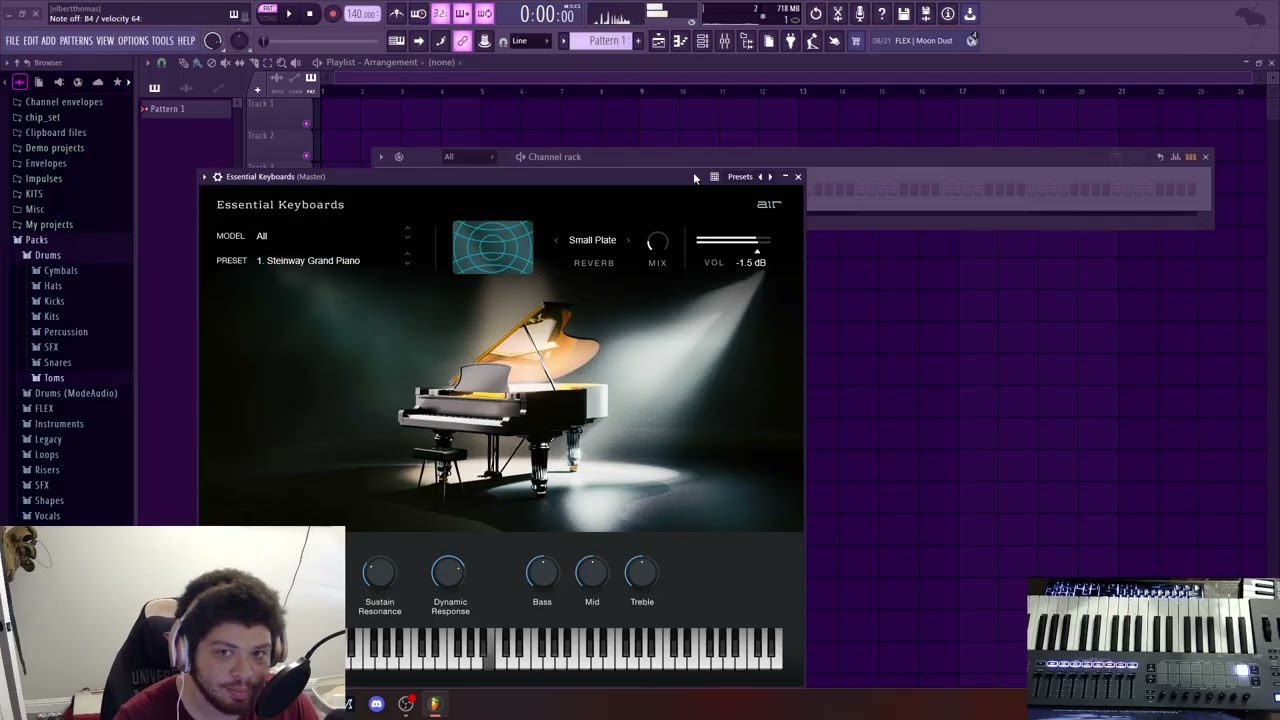This screenshot has width=1280, height=720.
Task: Open the OPTIONS menu
Action: 133,41
